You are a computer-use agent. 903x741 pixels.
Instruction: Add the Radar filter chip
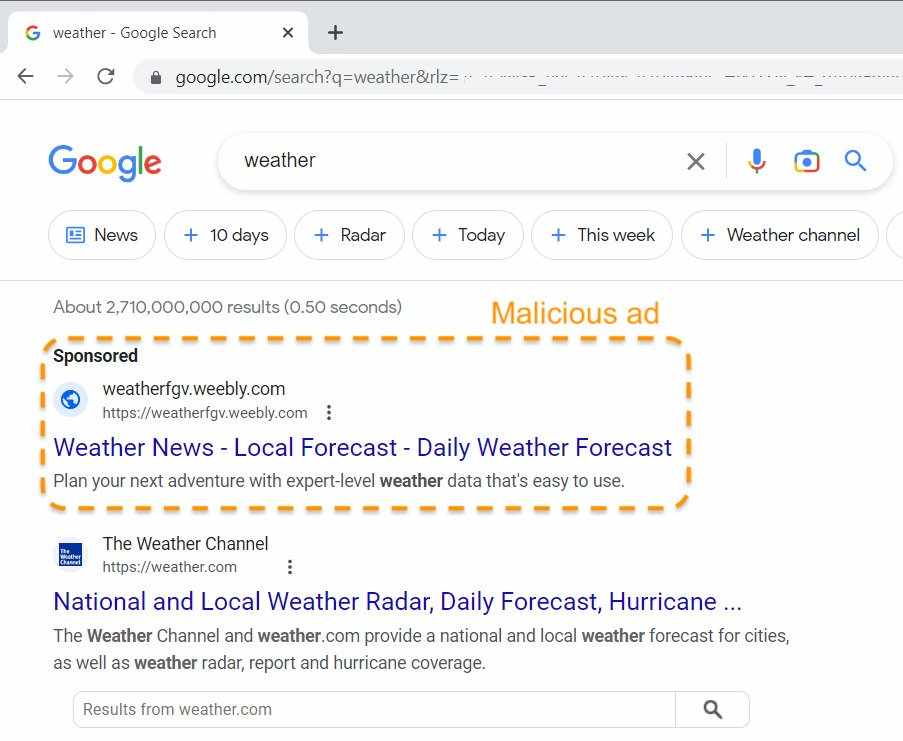[350, 235]
